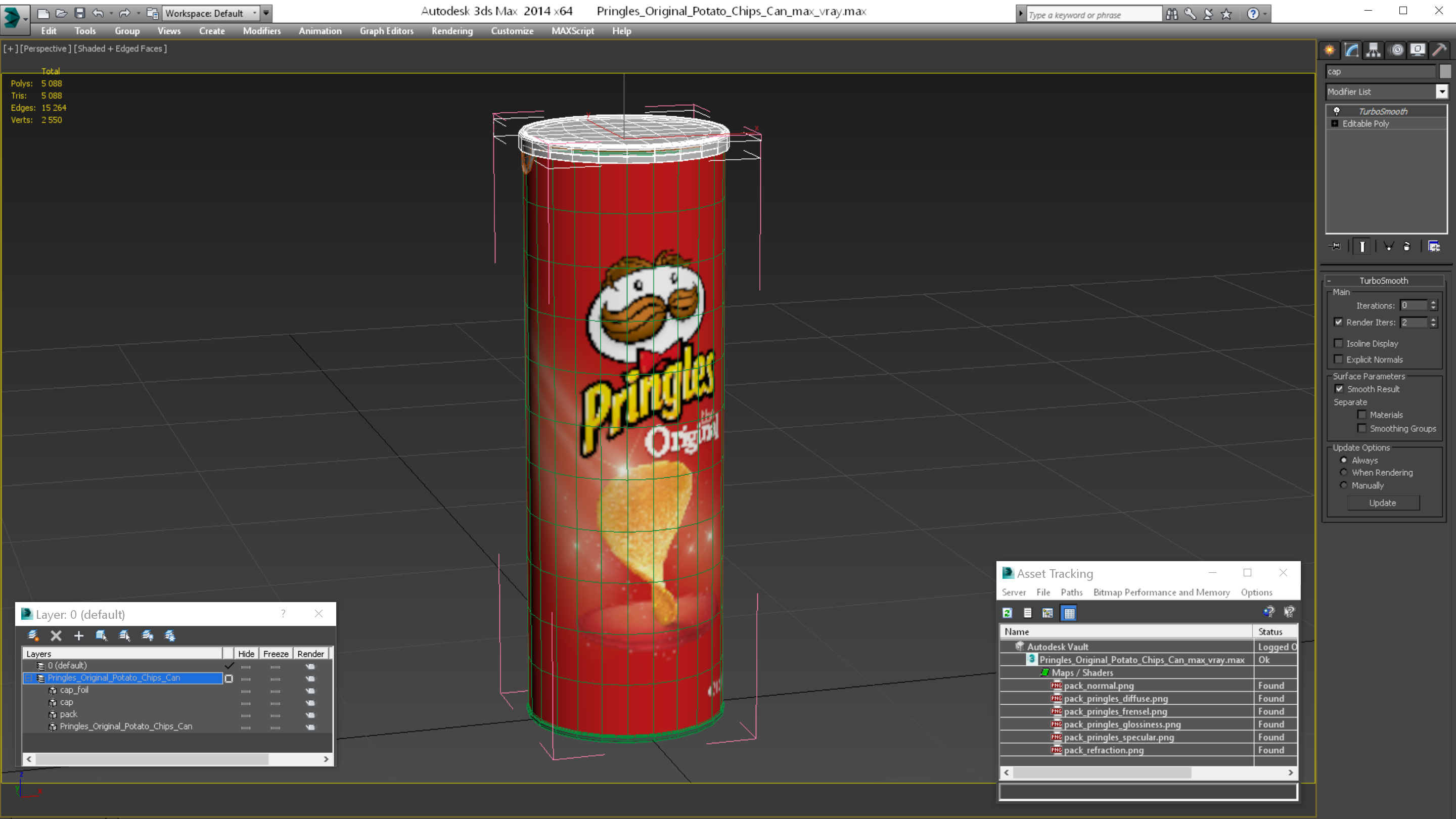Toggle TurboSmooth modifier lightbulb icon
Screen dimensions: 1456x819
(x=1337, y=111)
